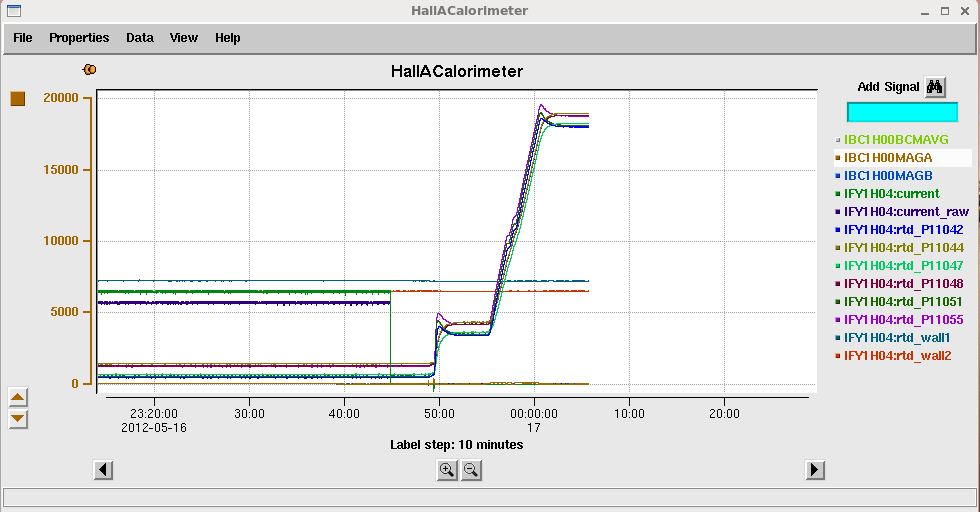Click the status bar at window bottom

coord(489,497)
